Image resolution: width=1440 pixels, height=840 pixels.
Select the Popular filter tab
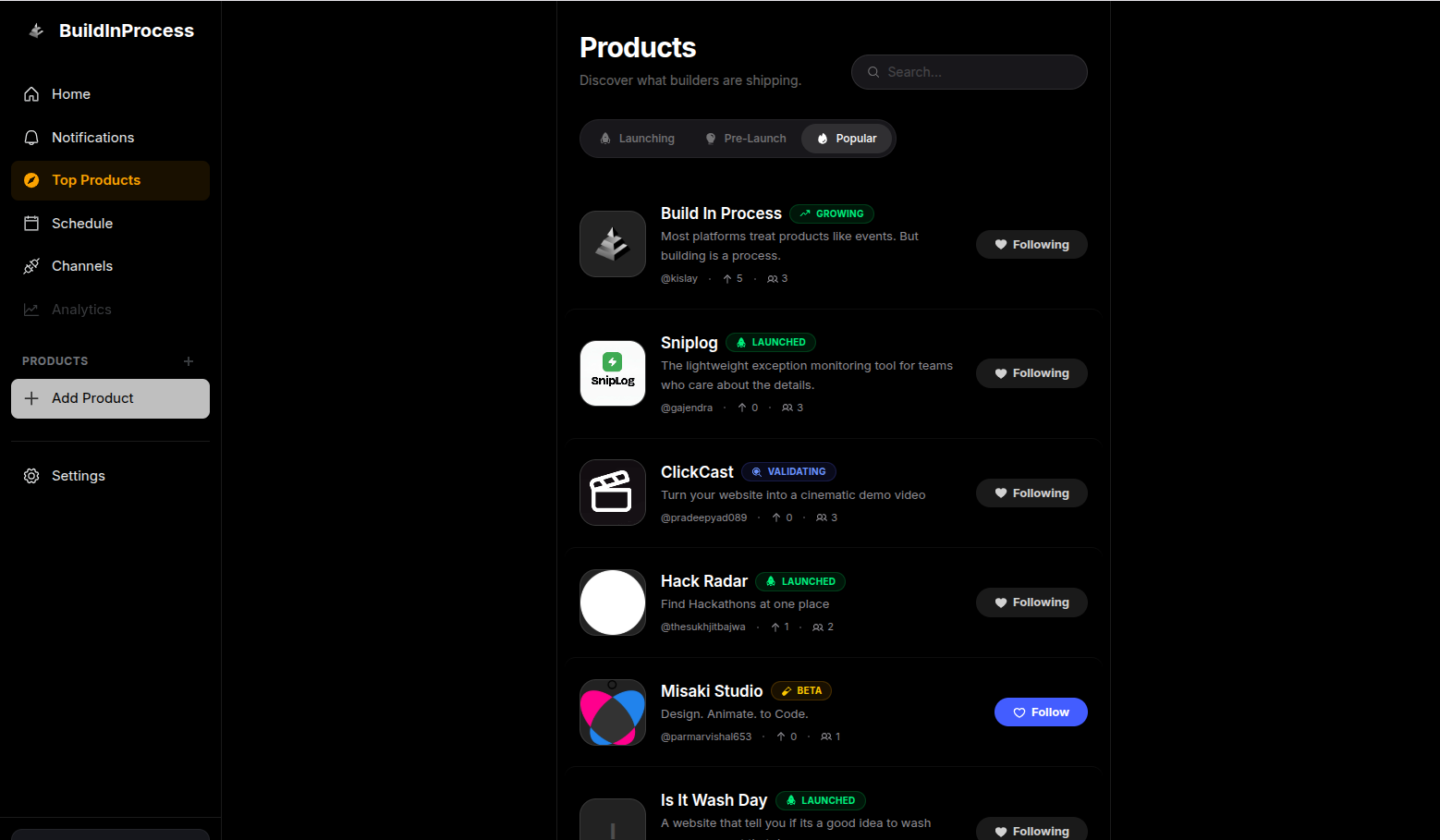(847, 138)
